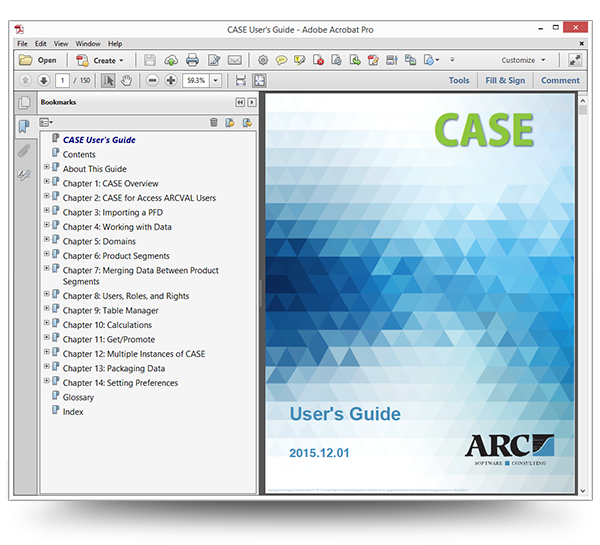
Task: Click the Save file icon
Action: pos(150,60)
